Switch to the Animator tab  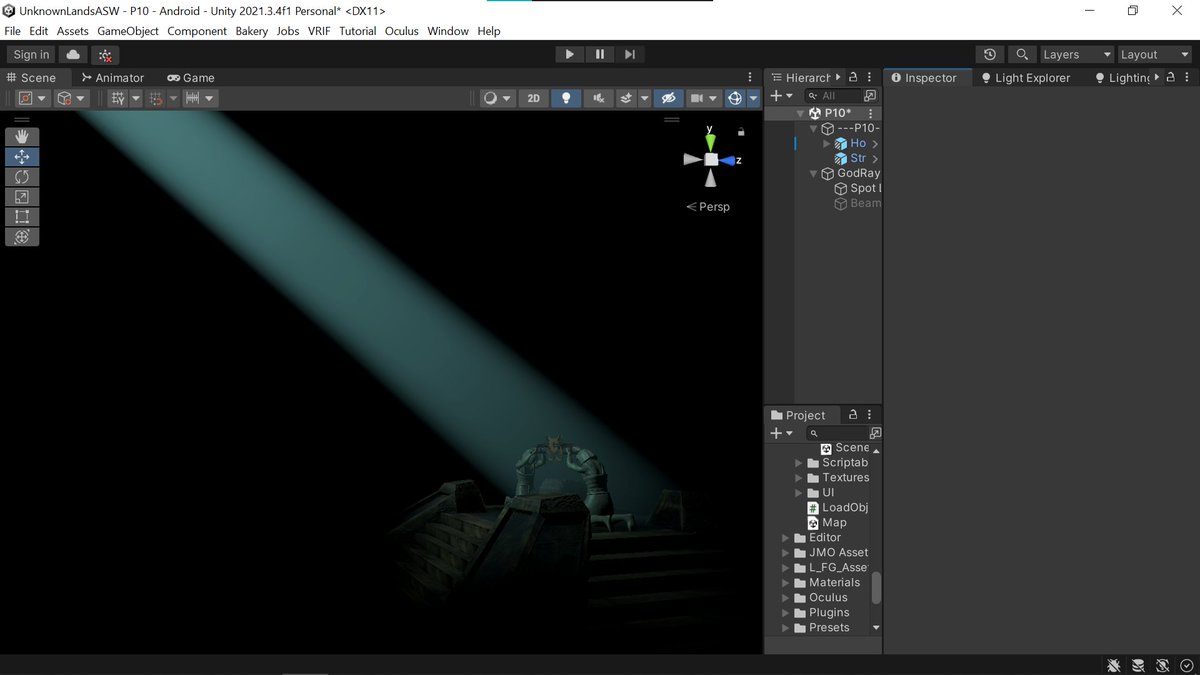[x=112, y=77]
